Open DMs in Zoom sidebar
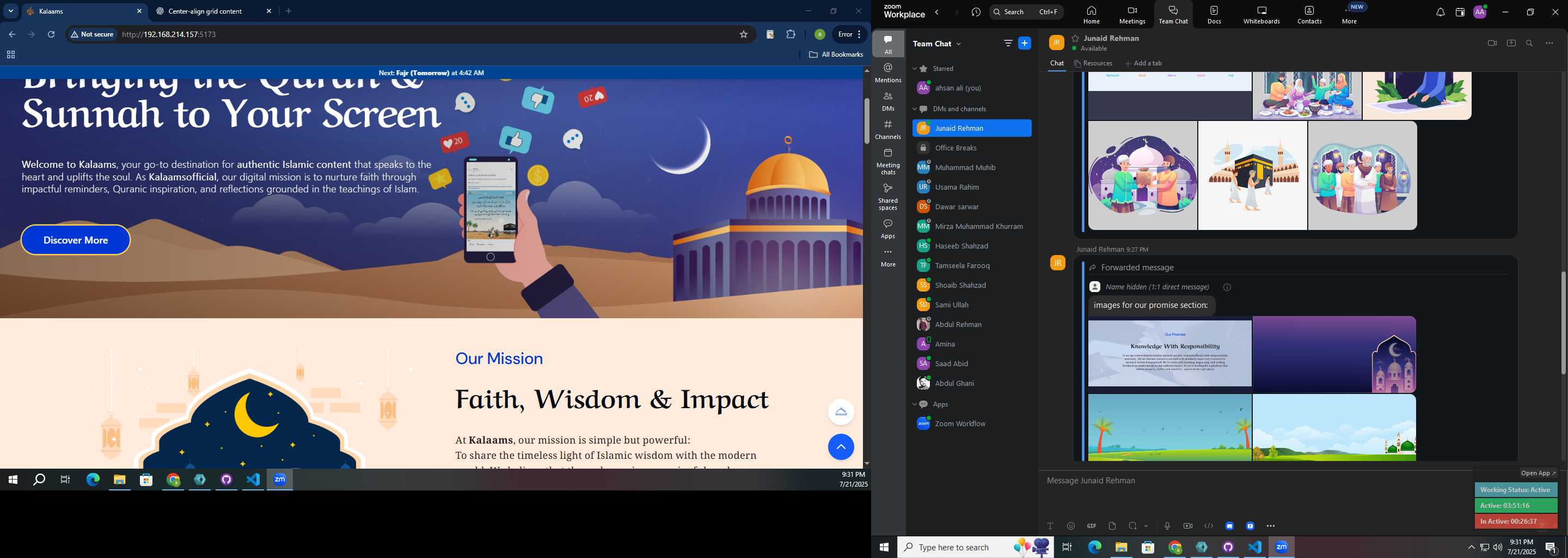The height and width of the screenshot is (558, 1568). pos(888,101)
